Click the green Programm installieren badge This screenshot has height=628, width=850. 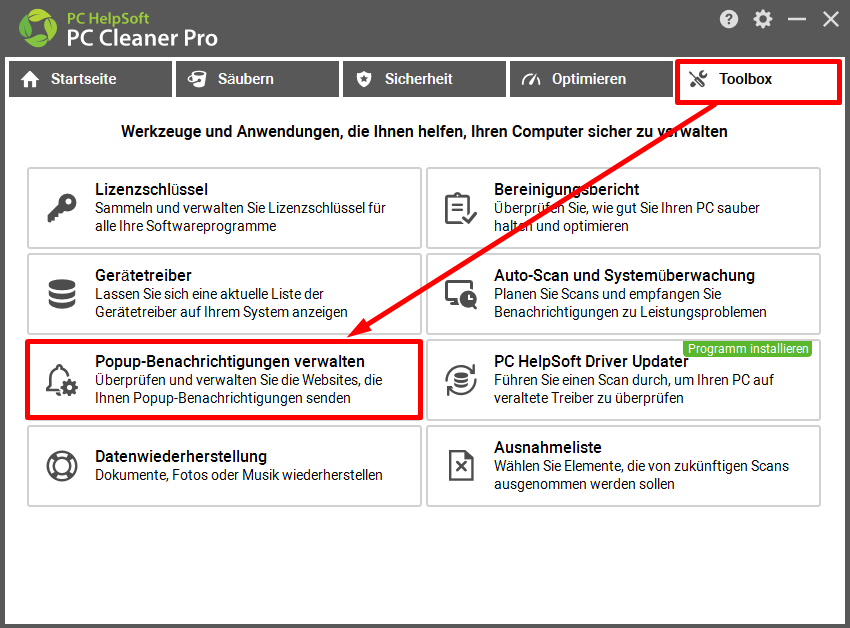coord(748,349)
